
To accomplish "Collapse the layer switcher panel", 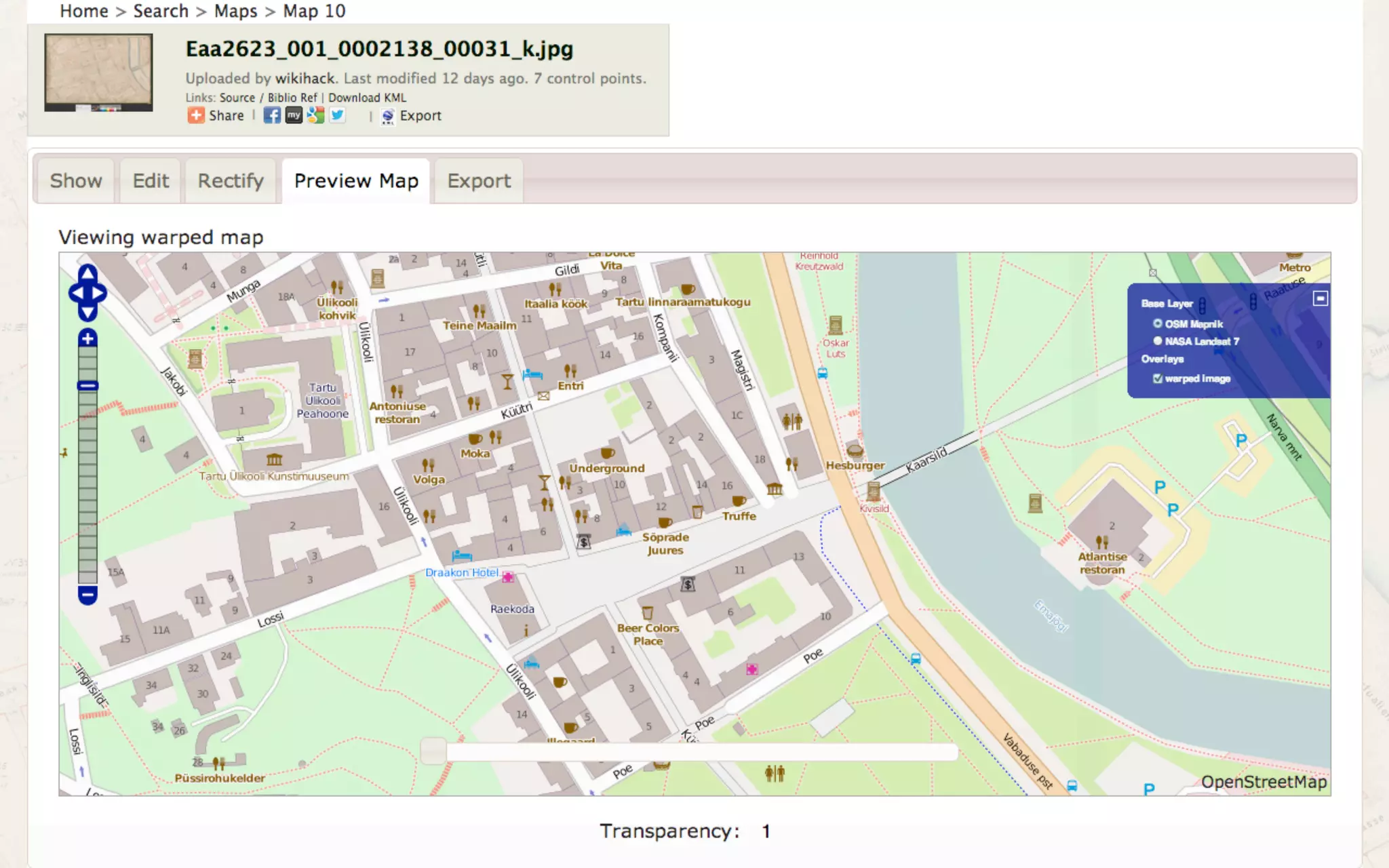I will [x=1320, y=298].
